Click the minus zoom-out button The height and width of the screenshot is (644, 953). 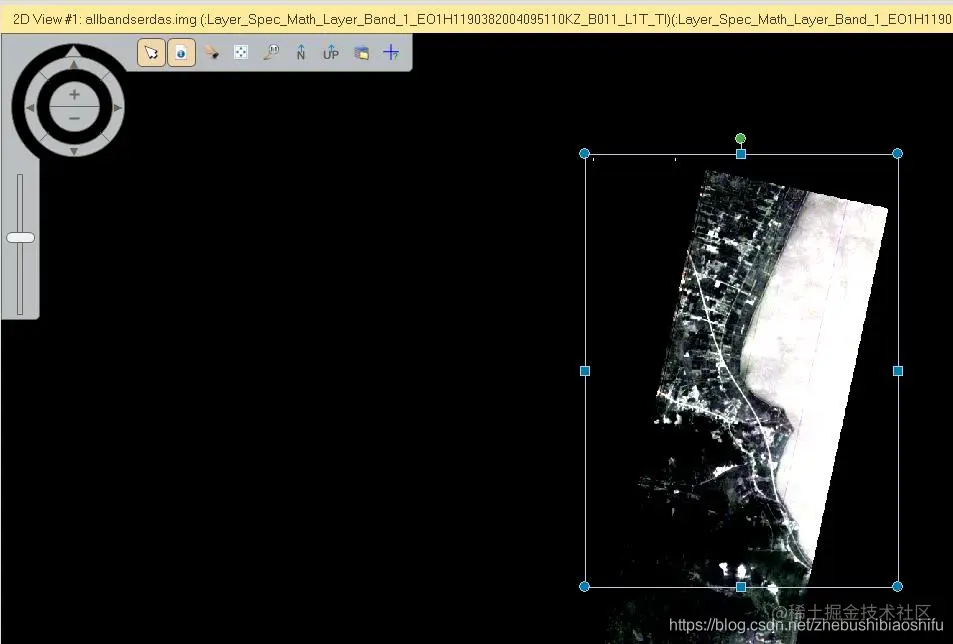point(74,118)
